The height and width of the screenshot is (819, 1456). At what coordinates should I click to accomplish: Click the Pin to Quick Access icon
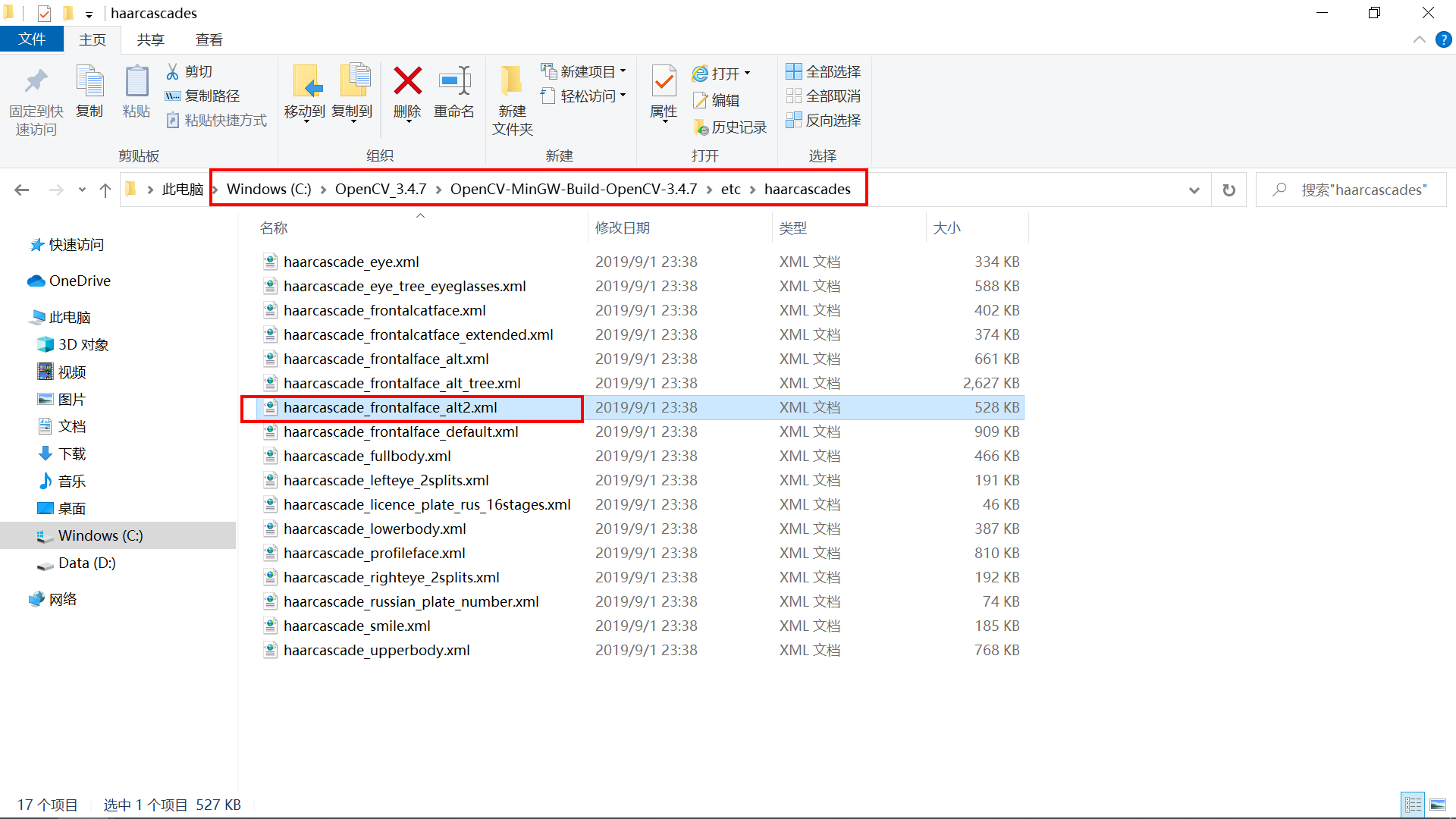(x=36, y=81)
